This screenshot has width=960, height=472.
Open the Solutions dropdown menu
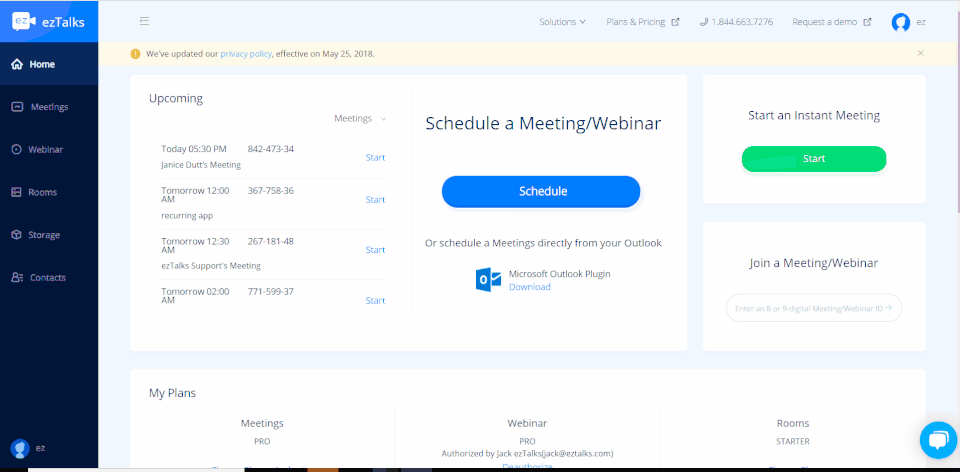click(562, 22)
